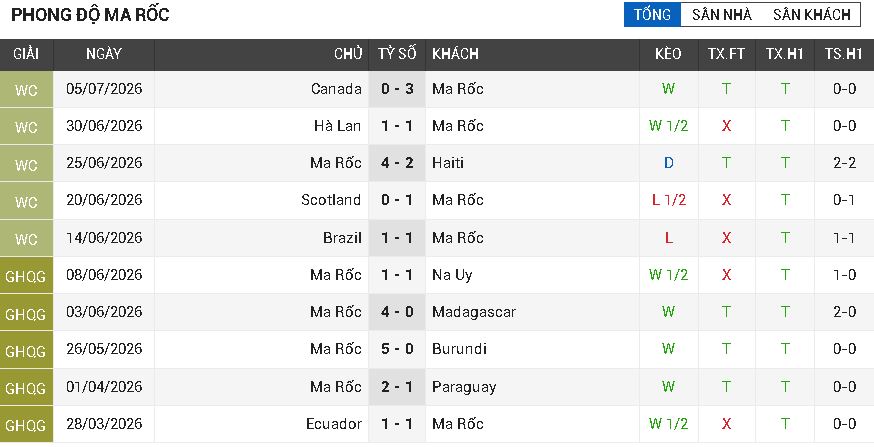The width and height of the screenshot is (874, 447).
Task: Click the Canada team name
Action: point(336,89)
